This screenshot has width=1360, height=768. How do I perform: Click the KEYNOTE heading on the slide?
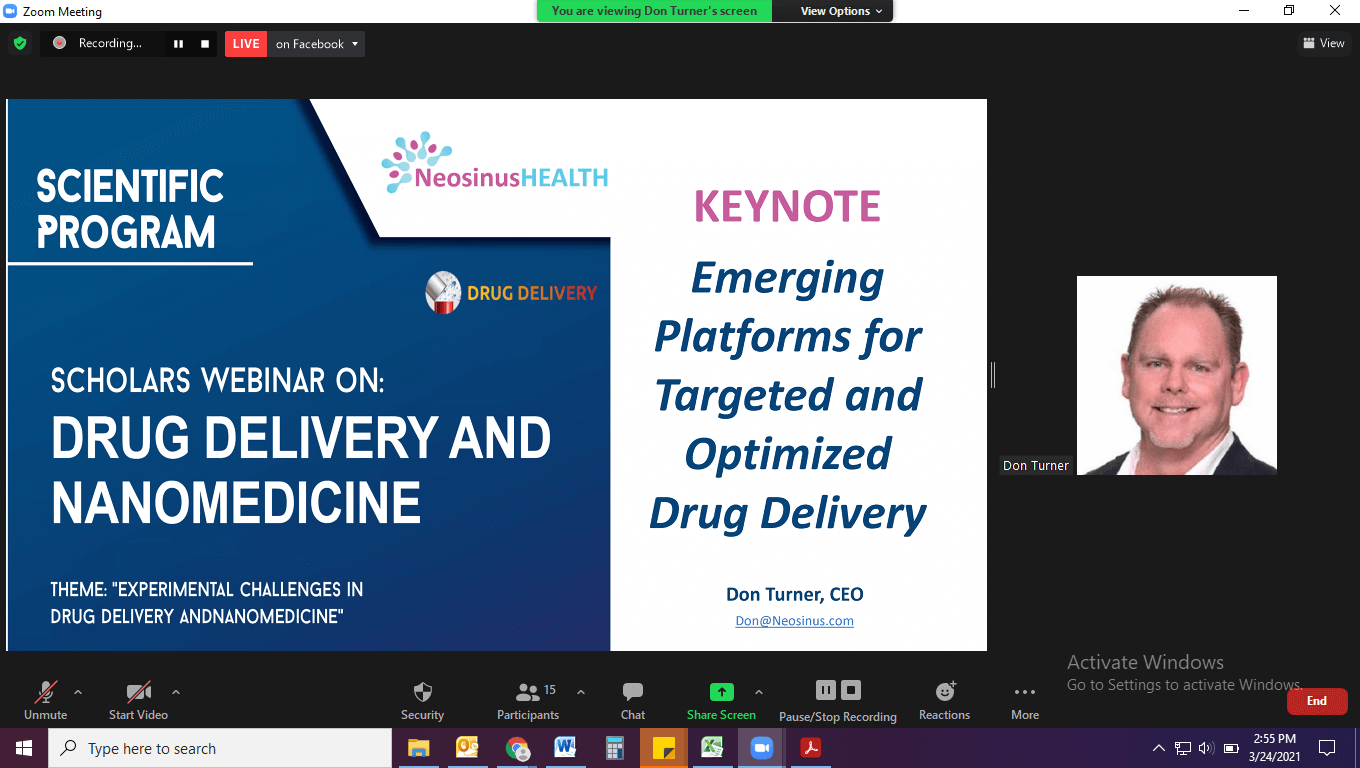(x=787, y=207)
